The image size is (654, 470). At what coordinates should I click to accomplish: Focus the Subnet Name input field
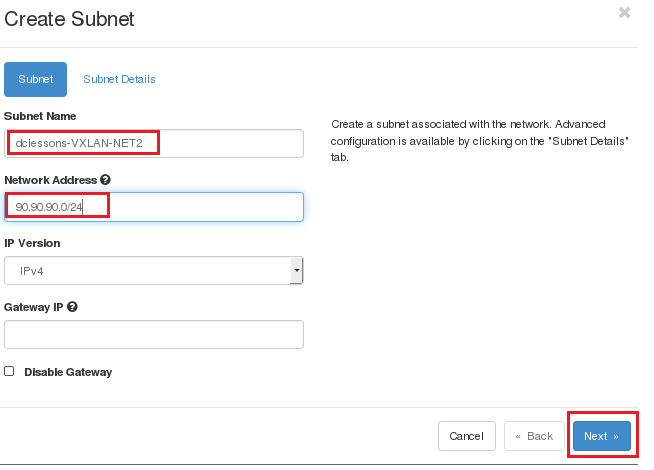[153, 143]
